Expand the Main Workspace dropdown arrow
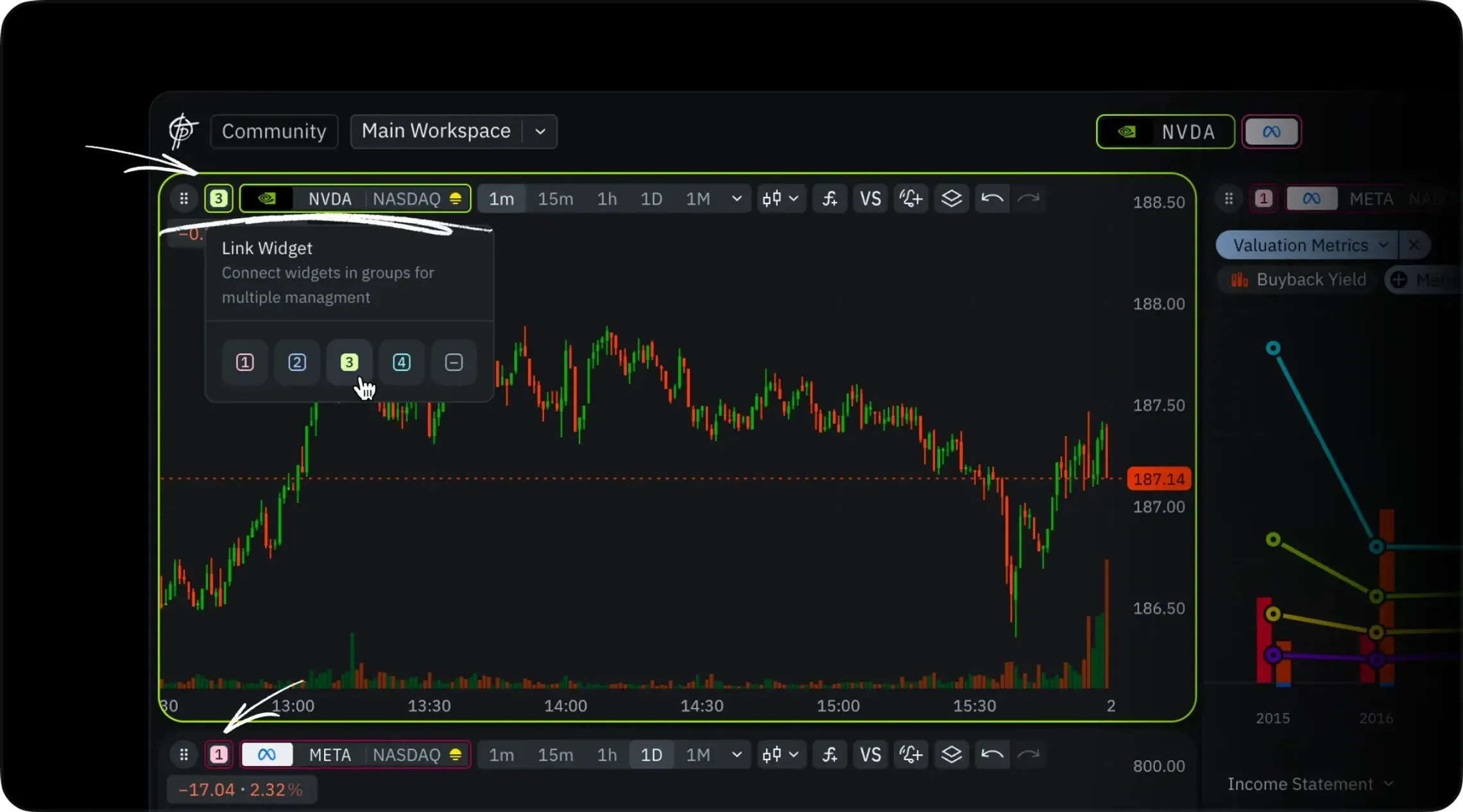Screen dimensions: 1463x812 click(540, 131)
